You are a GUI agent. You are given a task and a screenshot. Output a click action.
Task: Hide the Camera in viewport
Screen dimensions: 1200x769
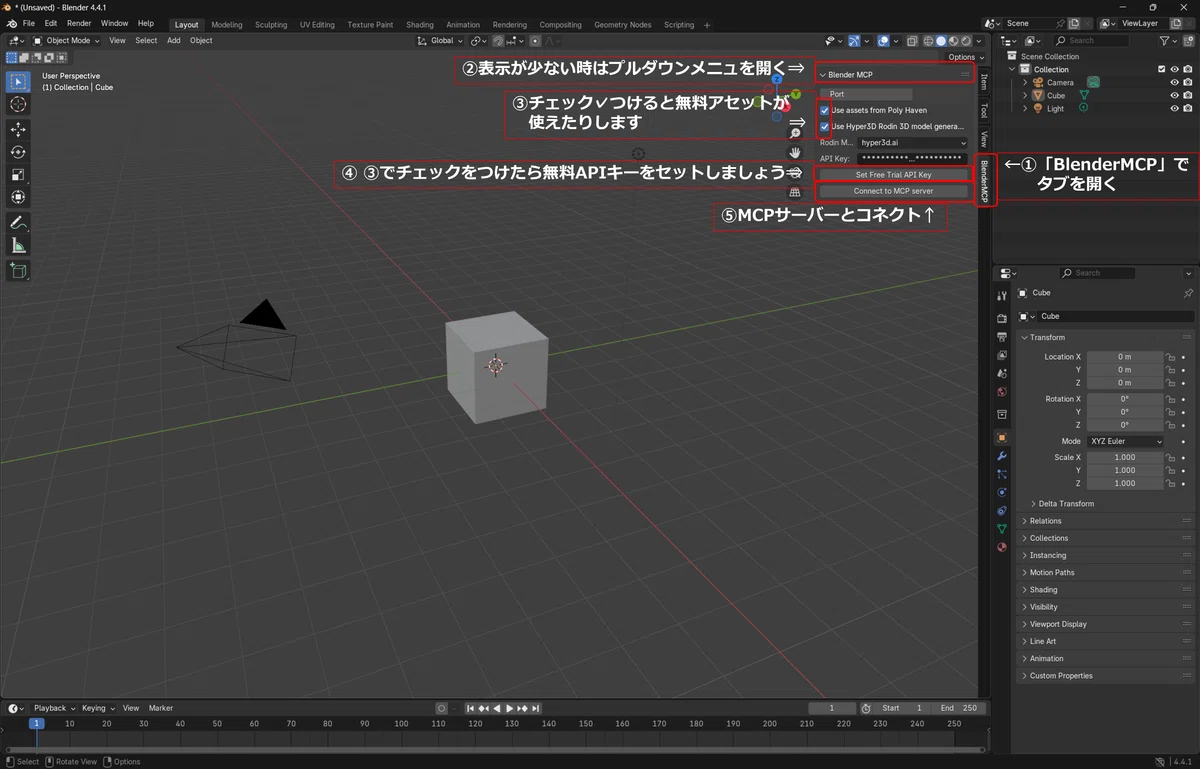pyautogui.click(x=1175, y=82)
